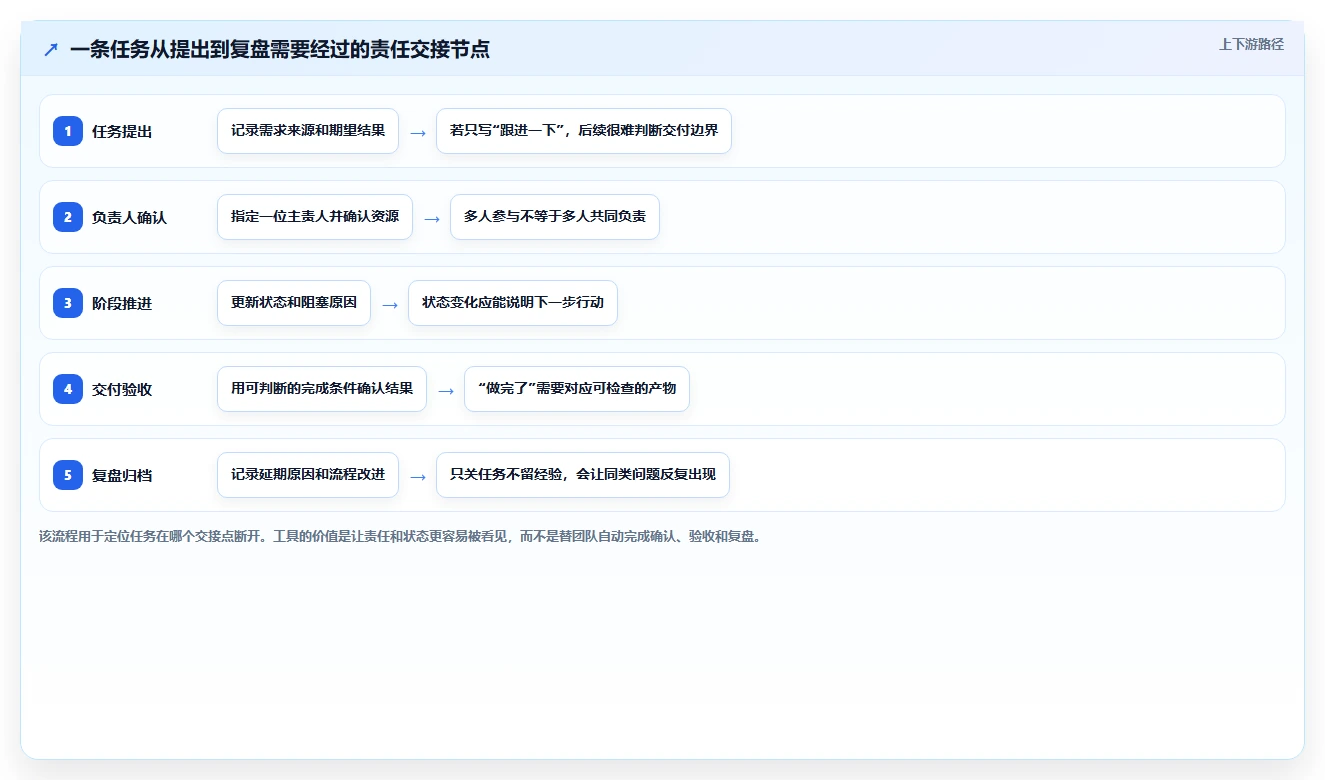Click the 记录需求来源和期望结果 box
This screenshot has width=1325, height=780.
coord(308,131)
